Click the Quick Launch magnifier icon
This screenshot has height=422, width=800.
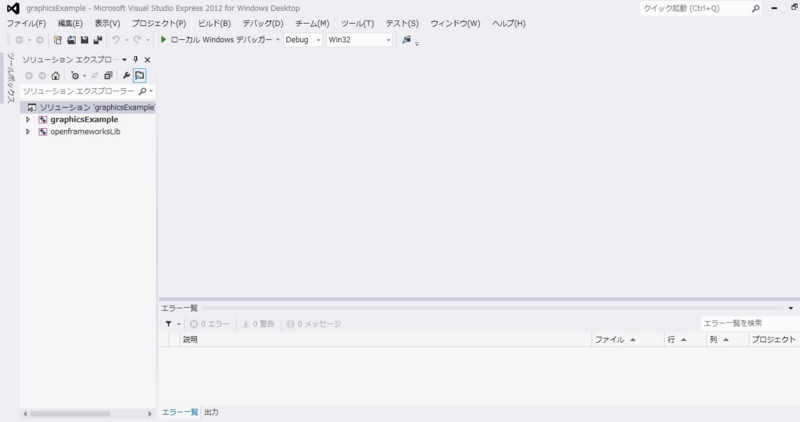point(756,8)
